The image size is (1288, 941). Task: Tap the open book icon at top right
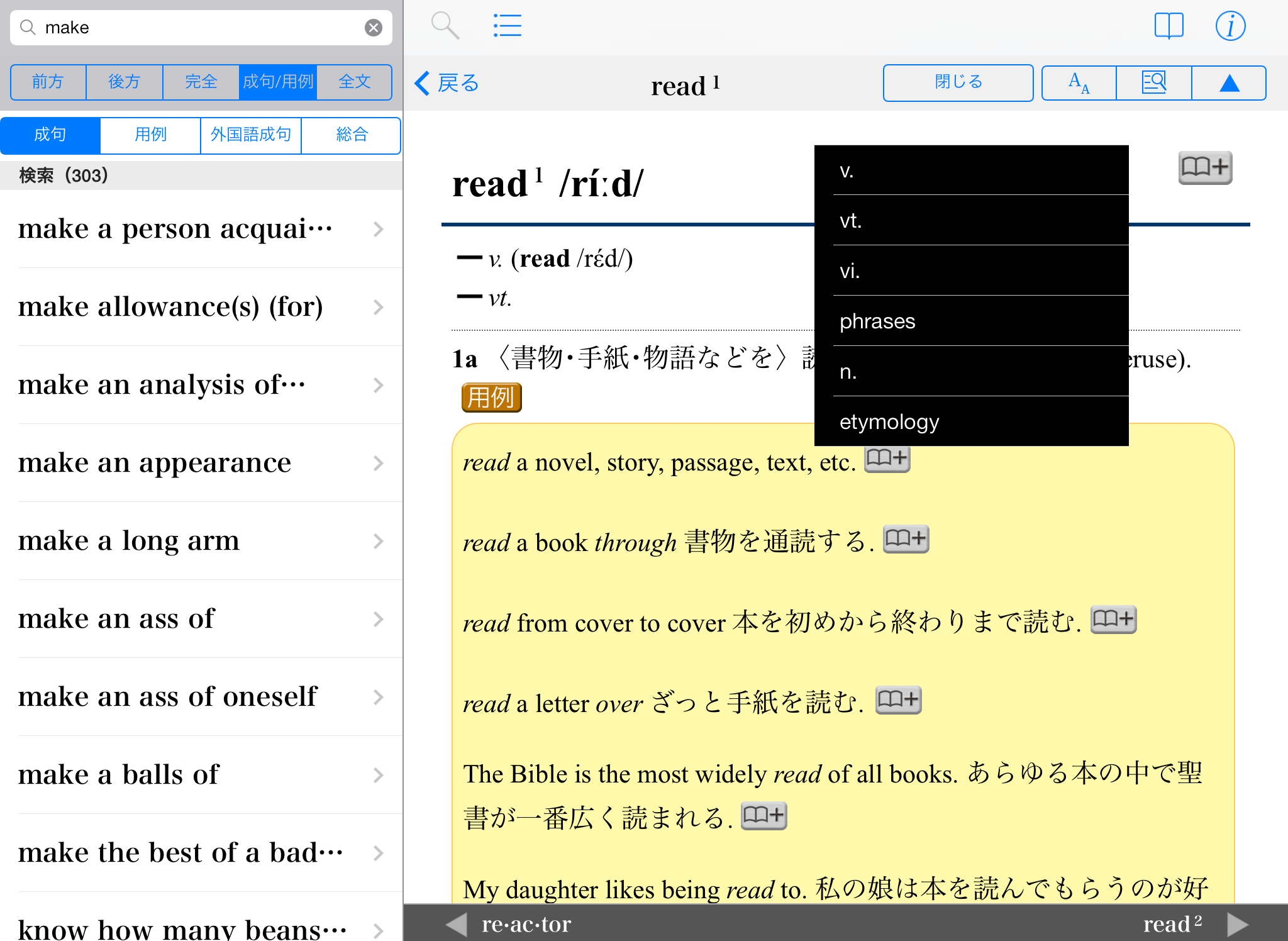click(1169, 26)
